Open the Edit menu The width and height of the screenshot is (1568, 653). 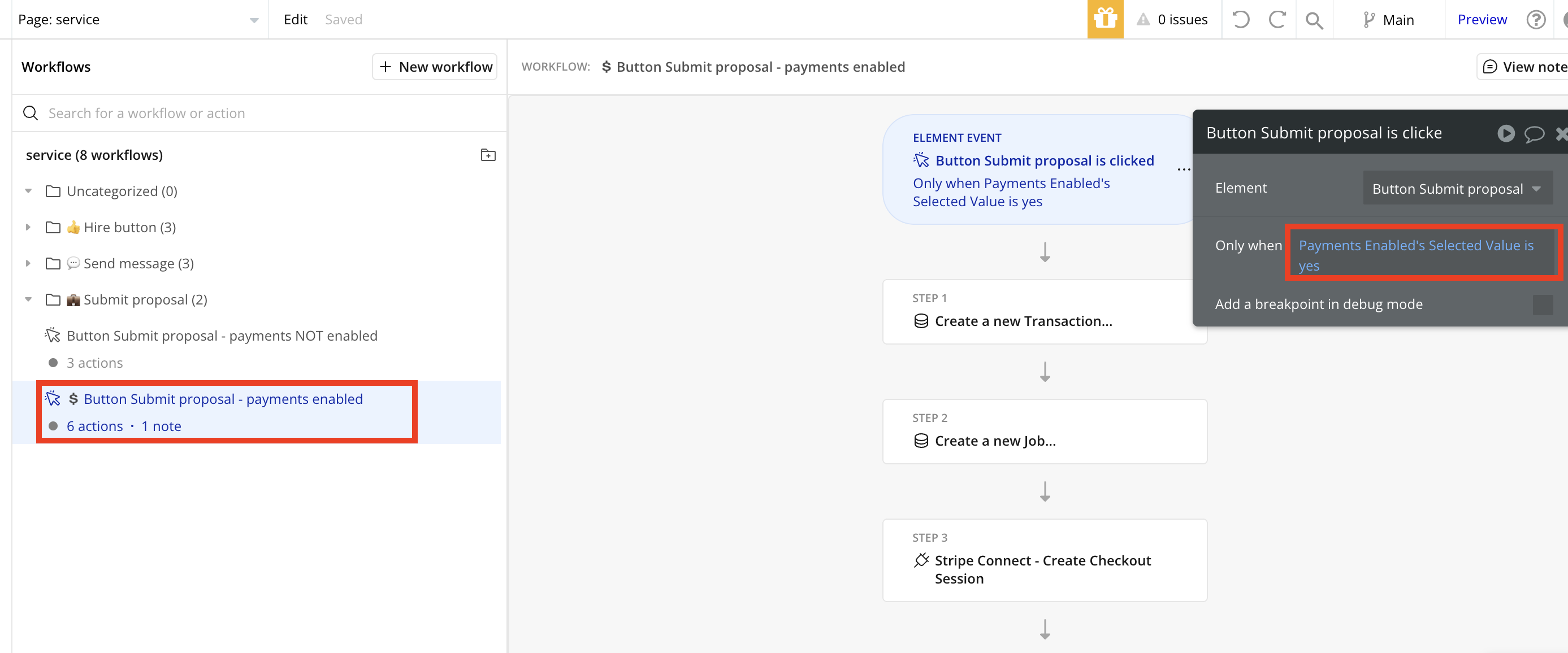click(295, 19)
